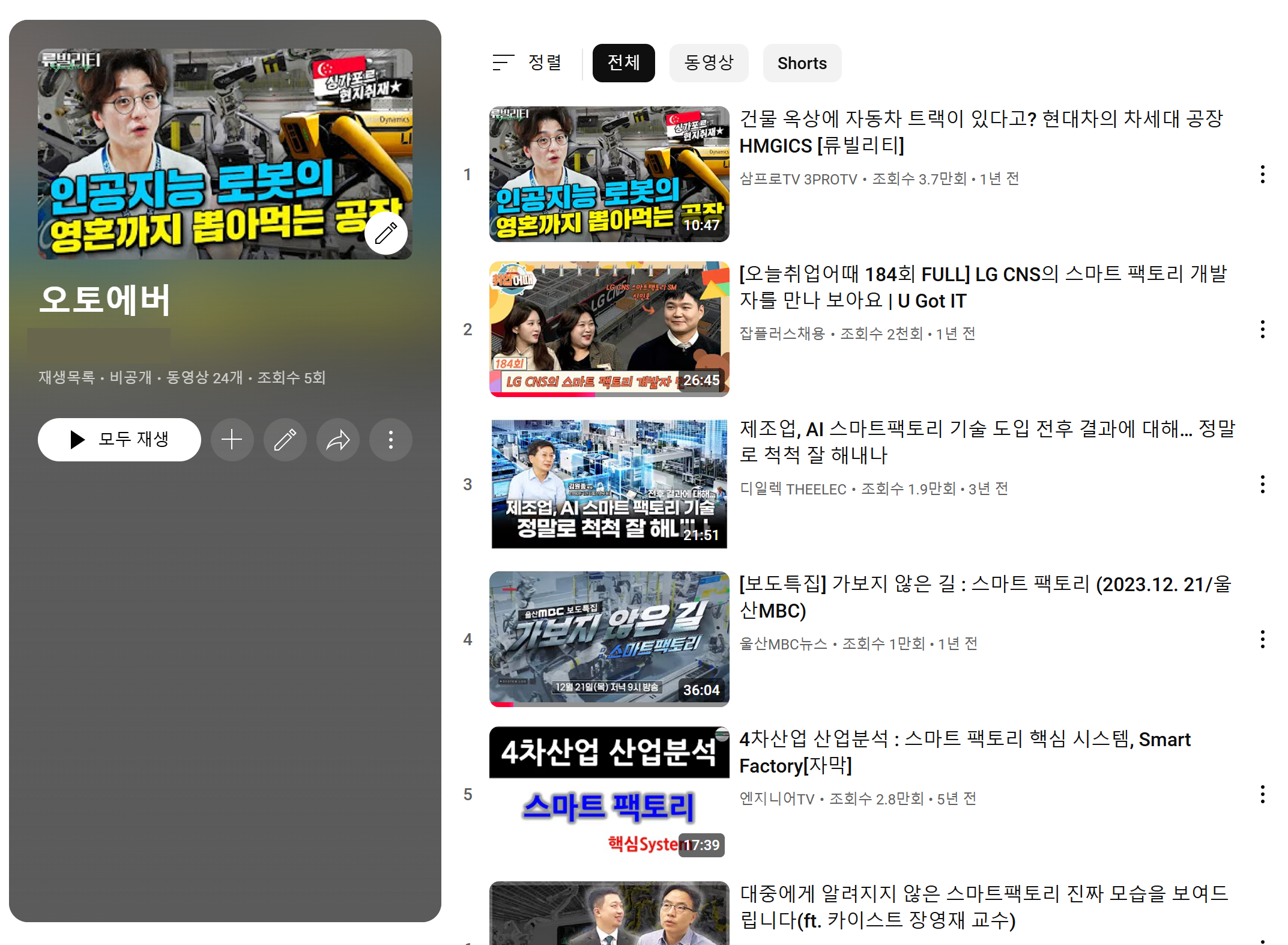Open the 정렬 sort dropdown
Screen dimensions: 1288x945
click(527, 62)
